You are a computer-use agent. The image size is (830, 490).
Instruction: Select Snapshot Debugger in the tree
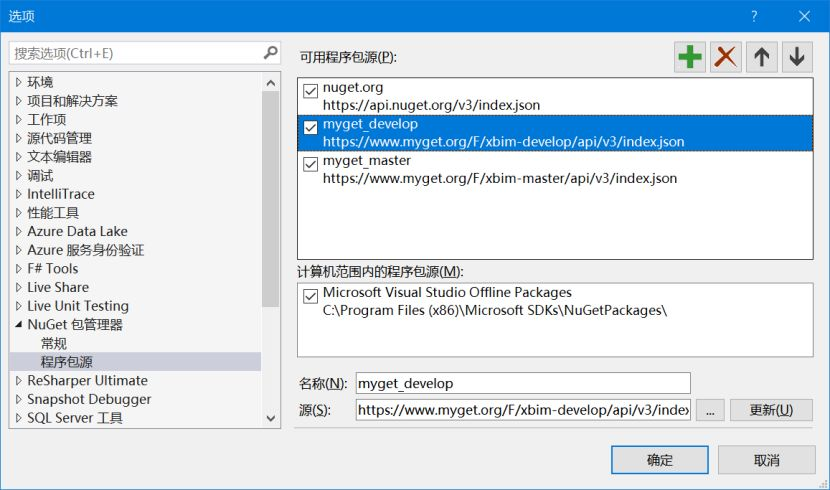89,399
